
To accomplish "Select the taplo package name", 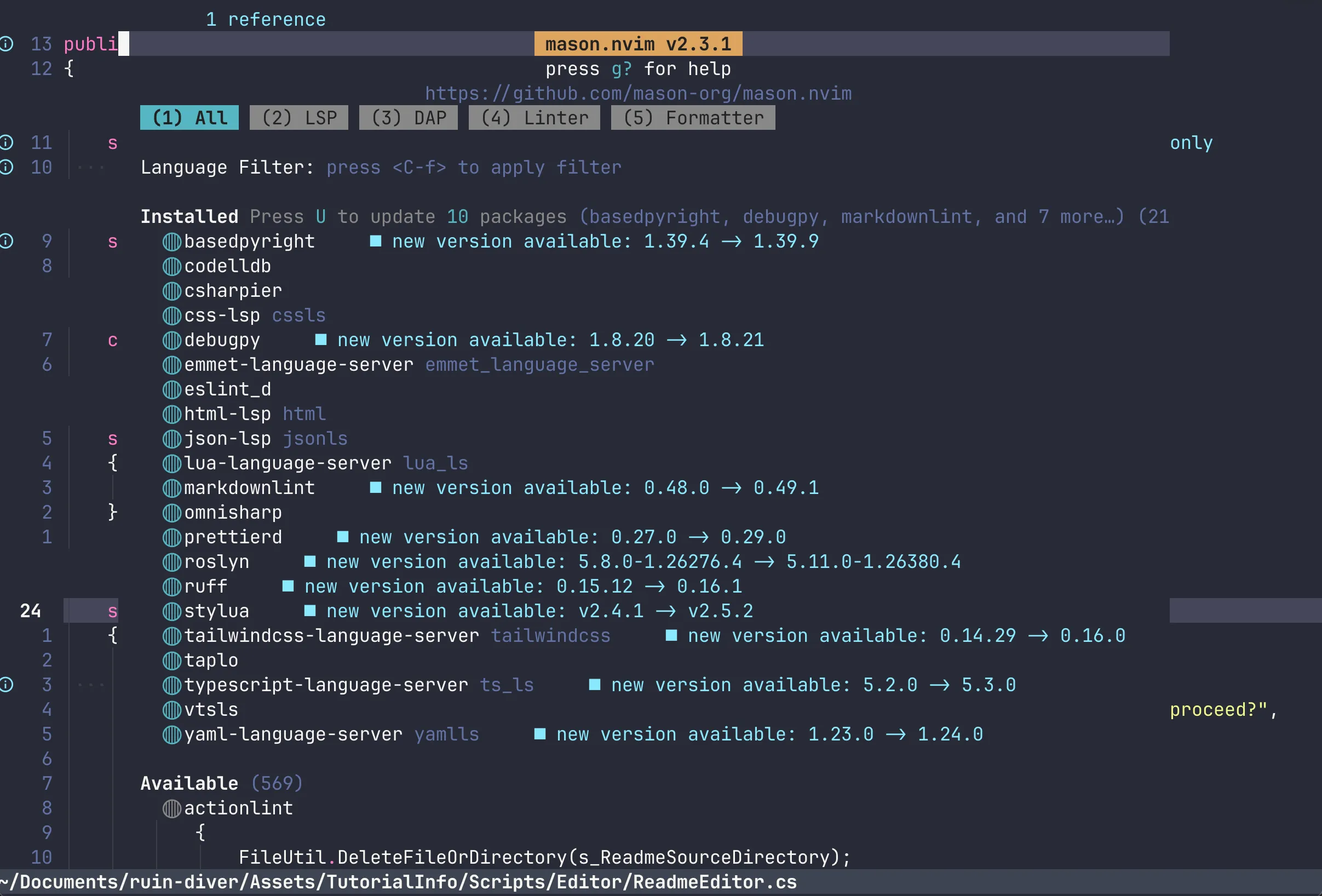I will (211, 661).
